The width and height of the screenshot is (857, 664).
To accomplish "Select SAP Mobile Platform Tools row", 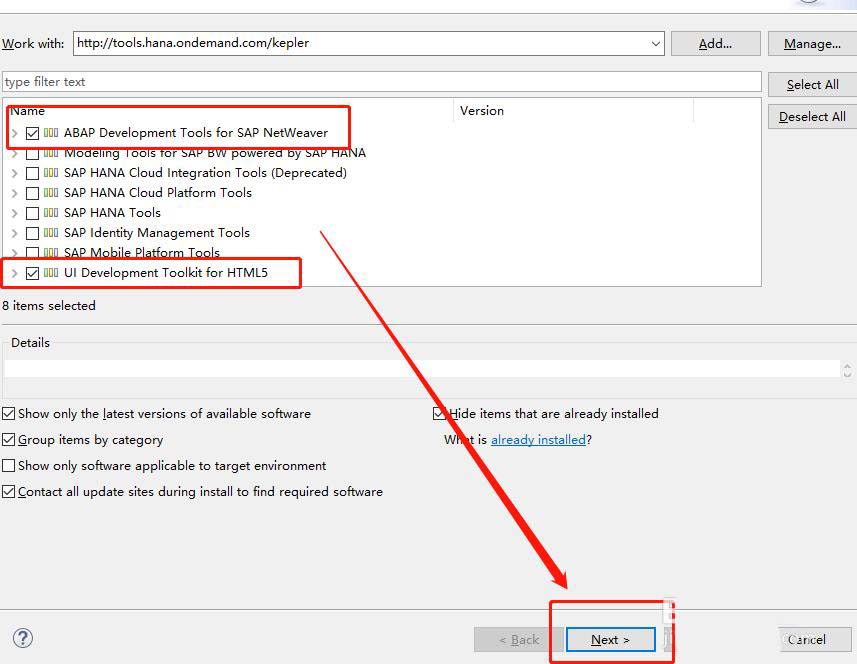I will [x=142, y=252].
